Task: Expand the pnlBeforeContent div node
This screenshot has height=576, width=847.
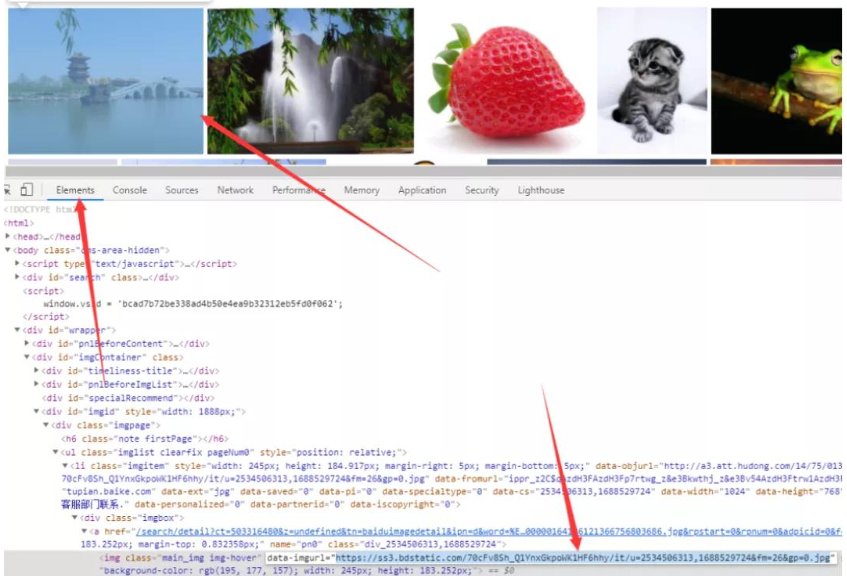Action: click(26, 343)
